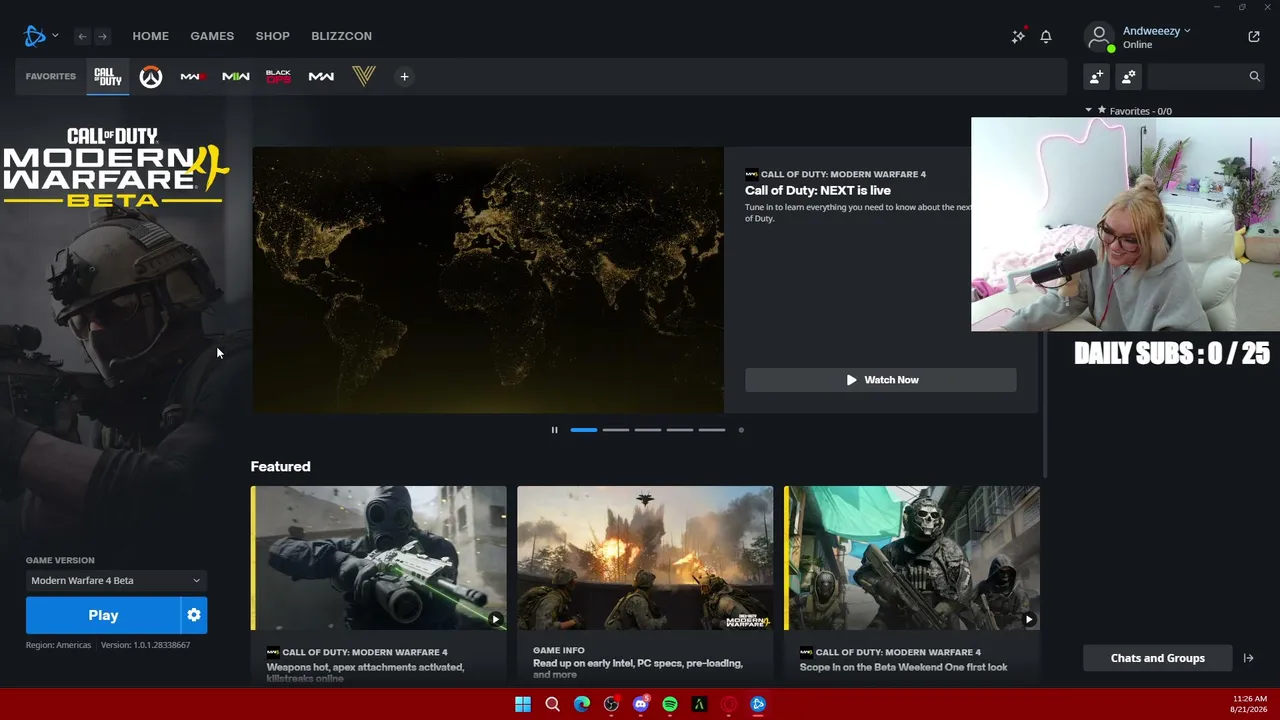Open Windows taskbar search
The width and height of the screenshot is (1280, 720).
point(552,704)
